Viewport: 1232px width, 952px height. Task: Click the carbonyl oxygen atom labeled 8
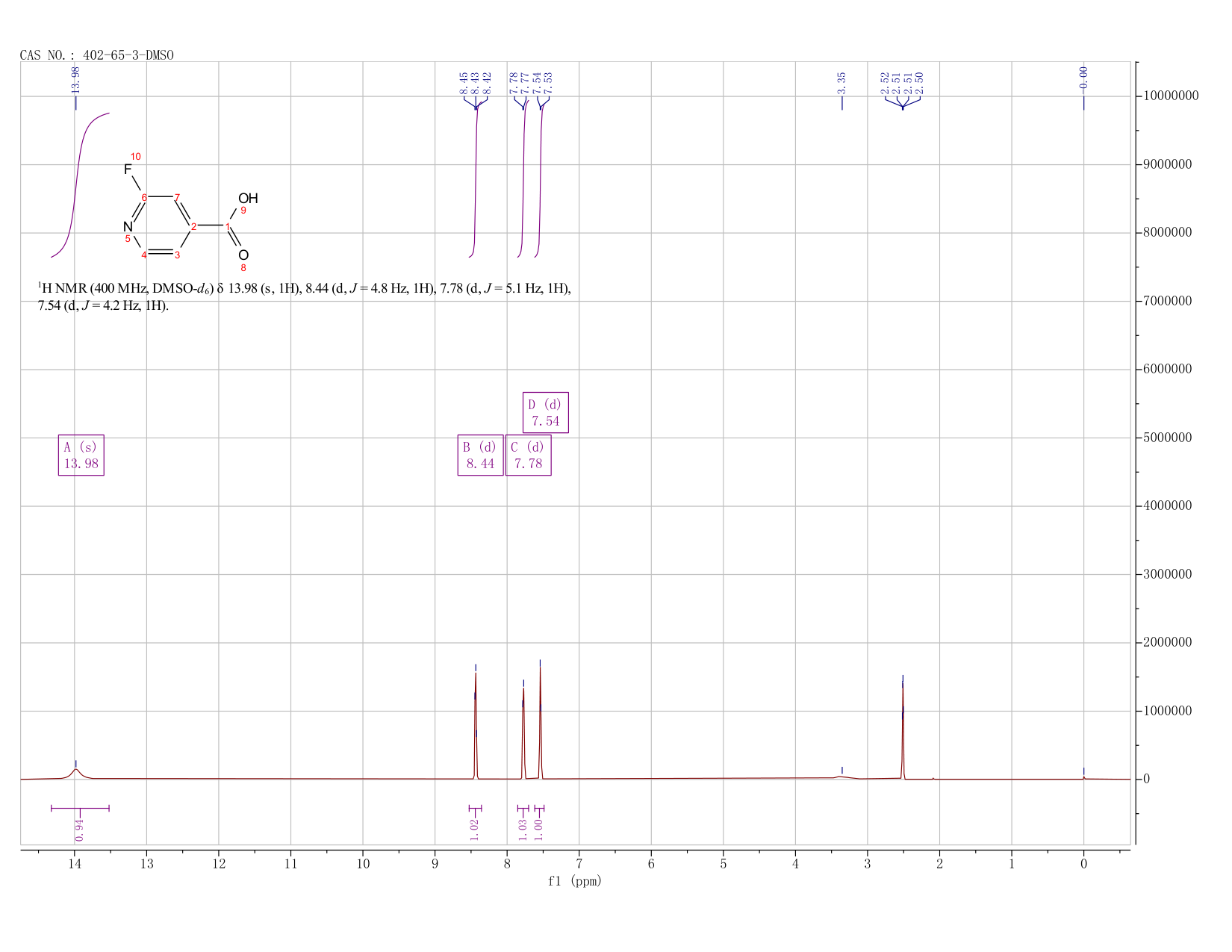tap(243, 255)
